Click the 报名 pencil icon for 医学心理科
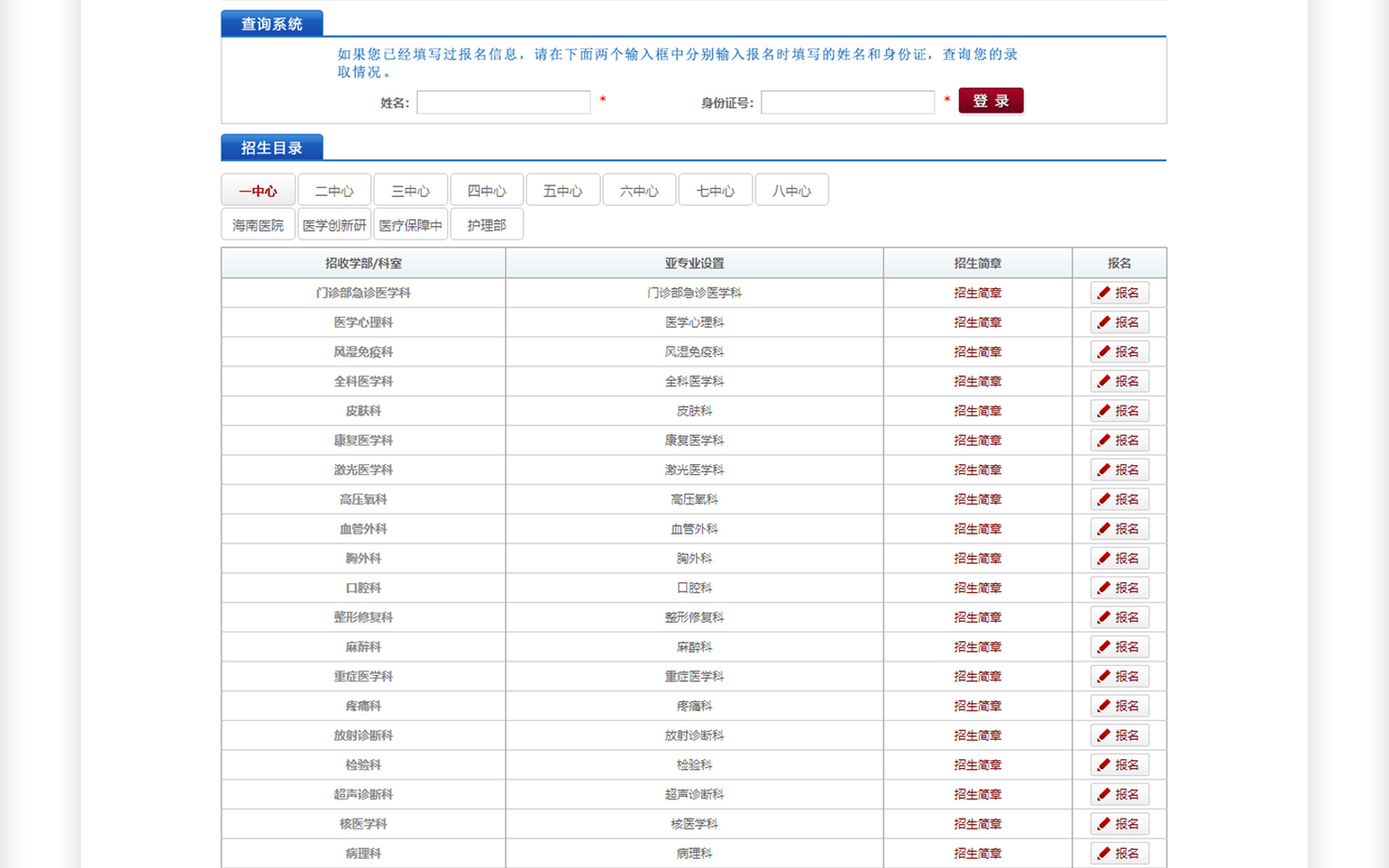1389x868 pixels. 1104,323
